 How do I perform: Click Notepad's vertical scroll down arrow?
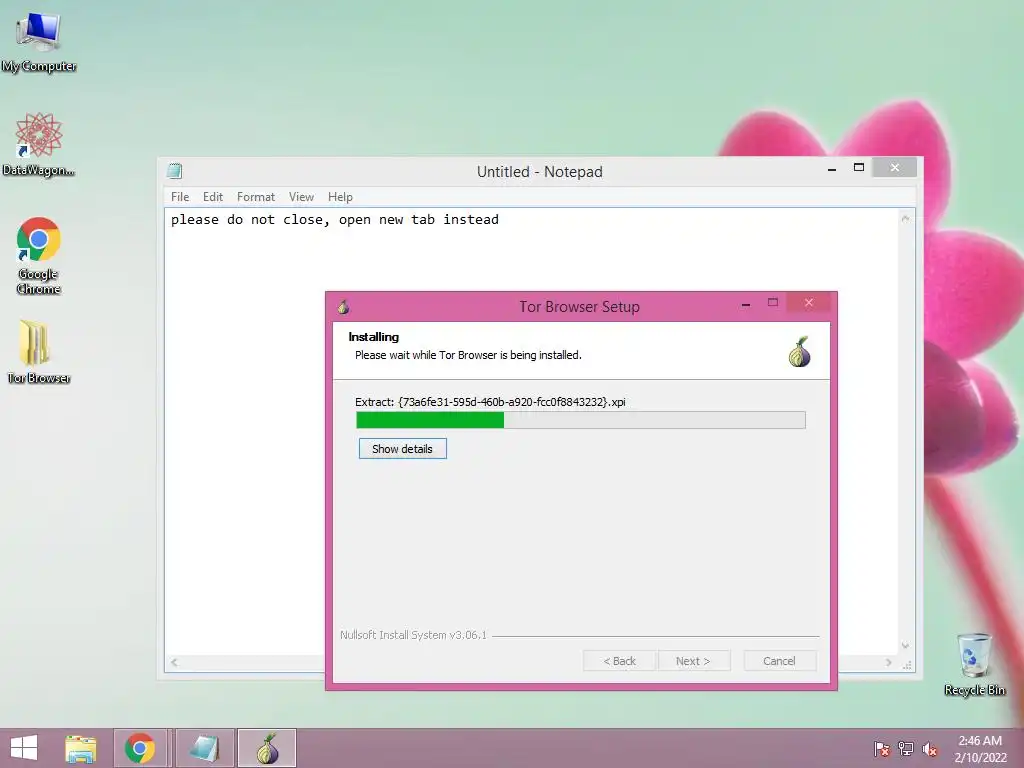coord(905,645)
